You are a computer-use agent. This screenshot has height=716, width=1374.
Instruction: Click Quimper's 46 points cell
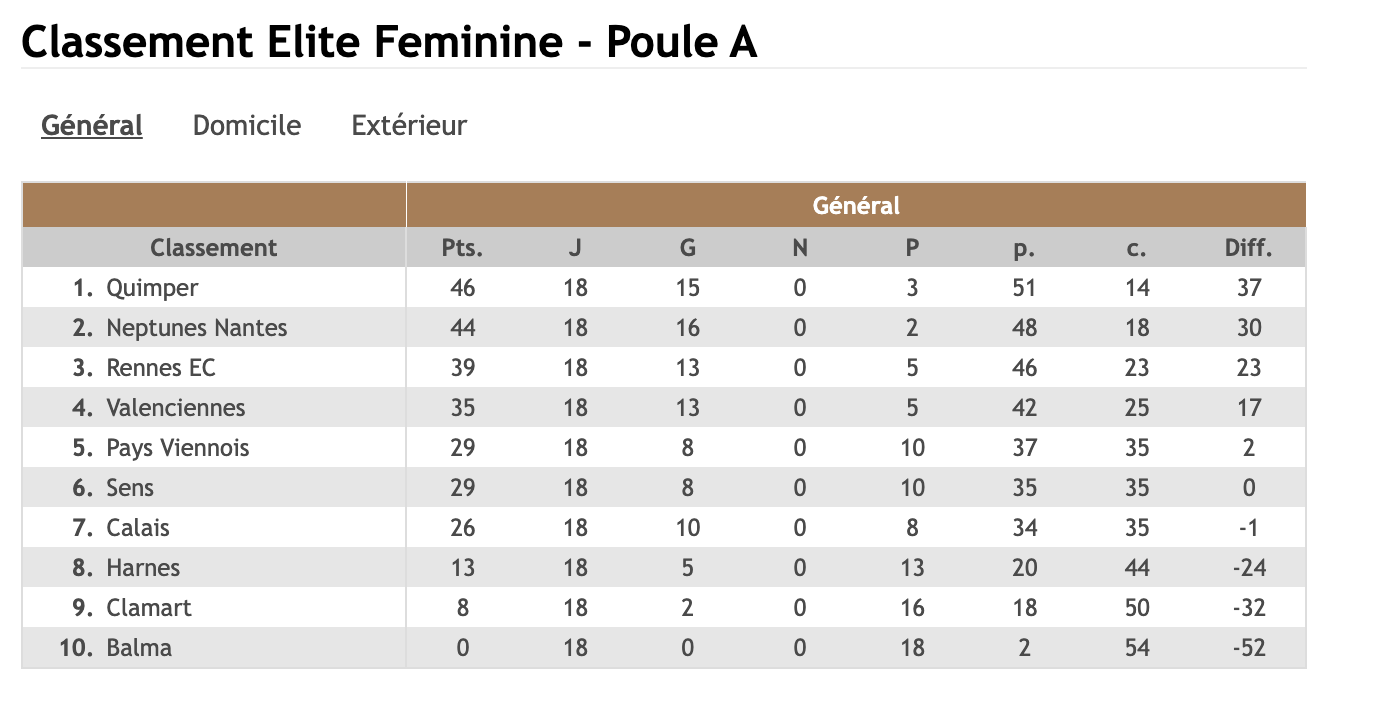(x=462, y=288)
